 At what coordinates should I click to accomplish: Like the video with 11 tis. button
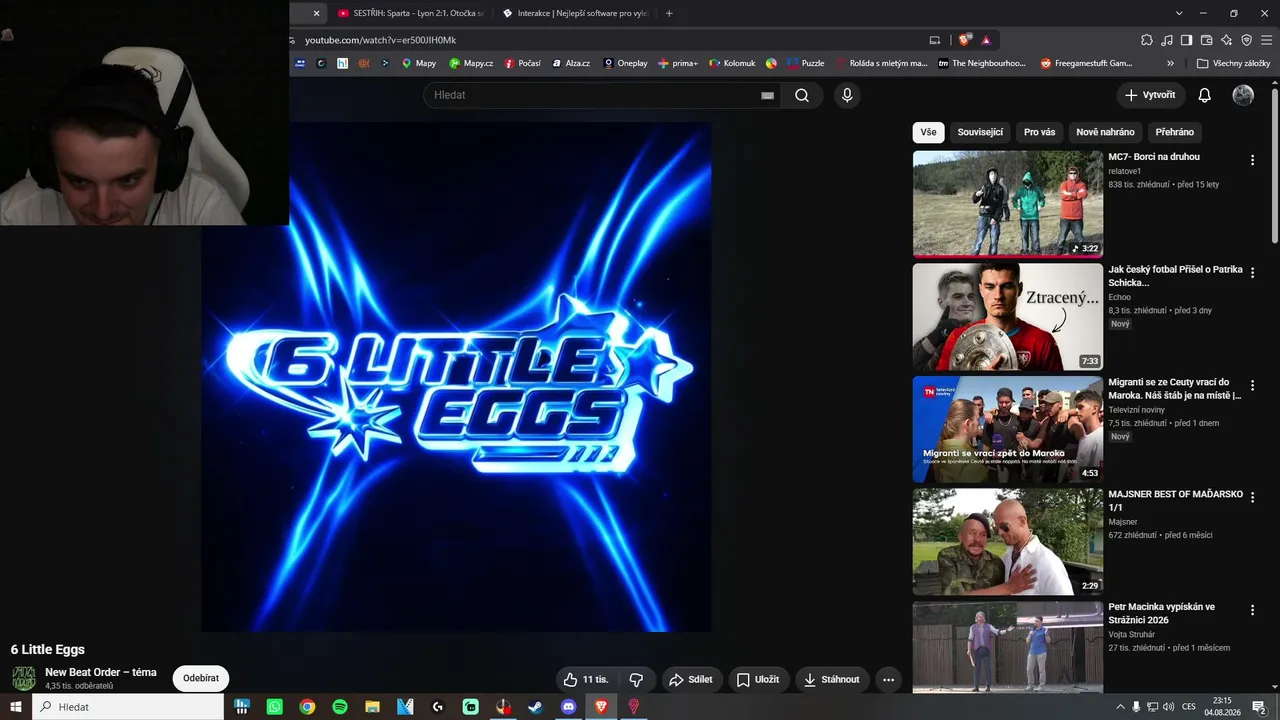pyautogui.click(x=586, y=680)
